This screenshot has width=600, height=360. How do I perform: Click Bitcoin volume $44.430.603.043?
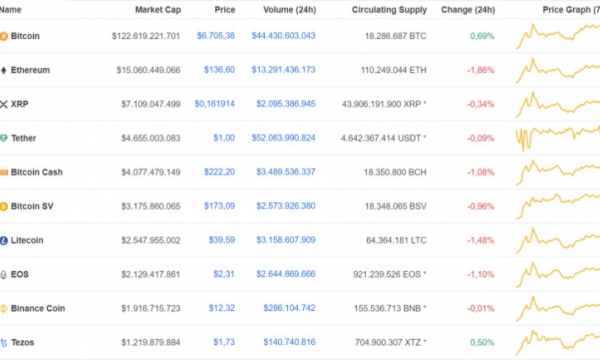[284, 36]
